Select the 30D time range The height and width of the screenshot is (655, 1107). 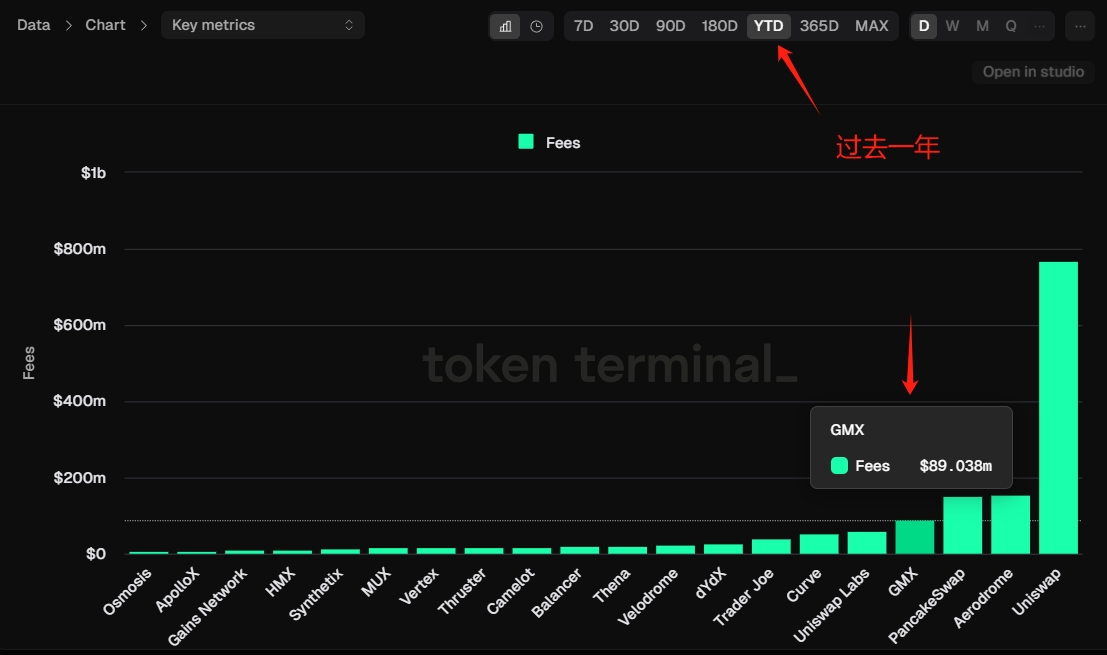(x=624, y=26)
